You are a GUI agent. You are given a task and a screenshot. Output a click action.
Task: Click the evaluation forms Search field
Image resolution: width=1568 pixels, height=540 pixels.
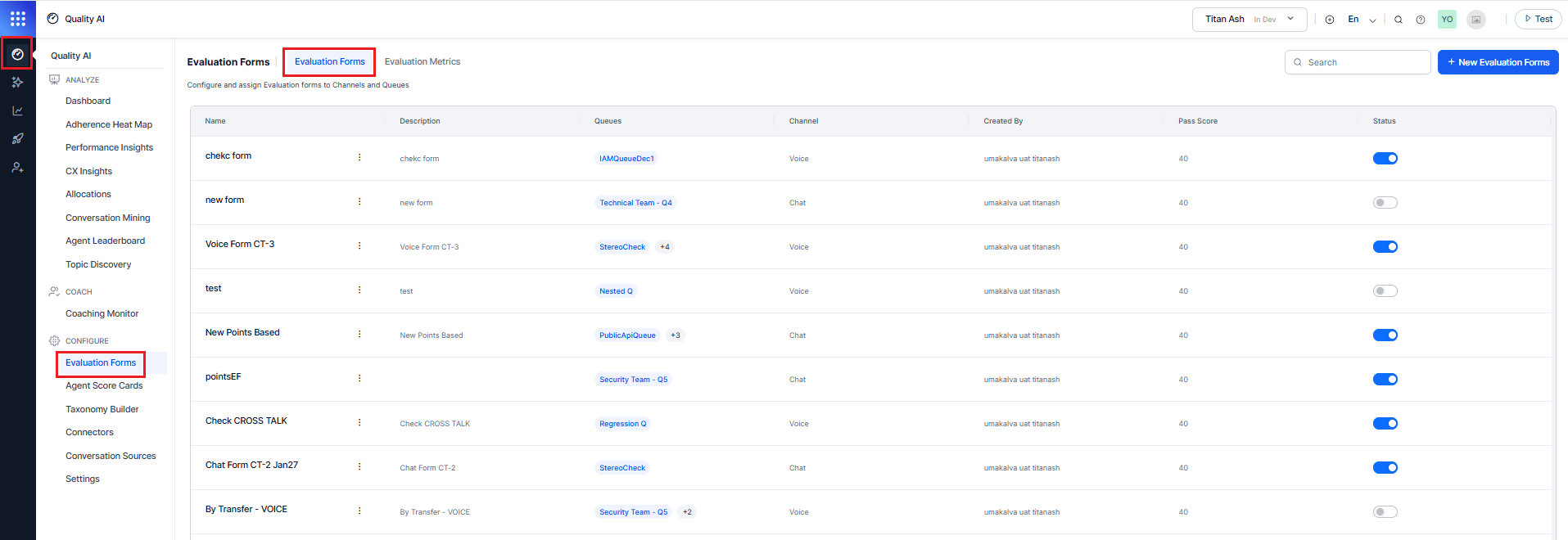pos(1358,62)
